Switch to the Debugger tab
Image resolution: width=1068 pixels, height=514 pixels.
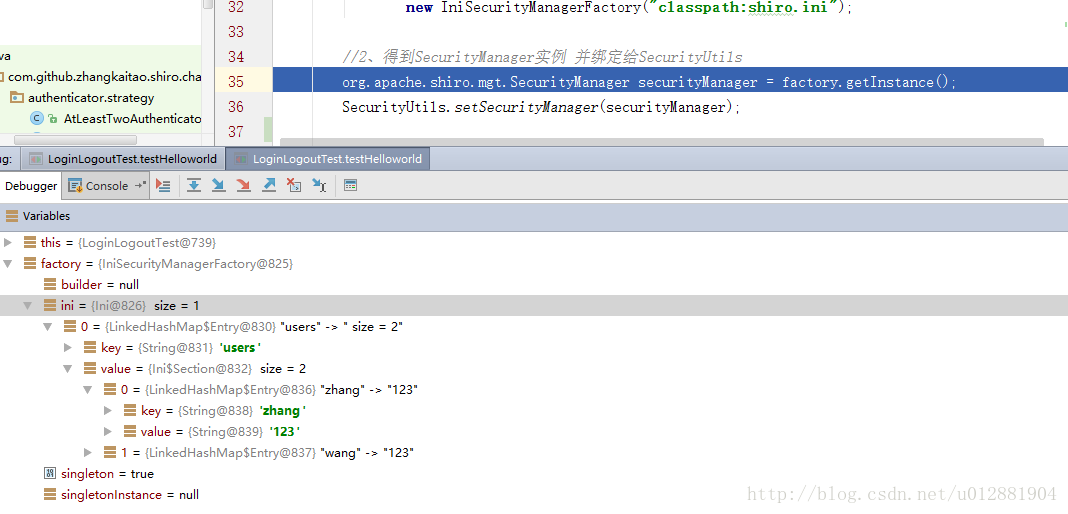[x=31, y=186]
